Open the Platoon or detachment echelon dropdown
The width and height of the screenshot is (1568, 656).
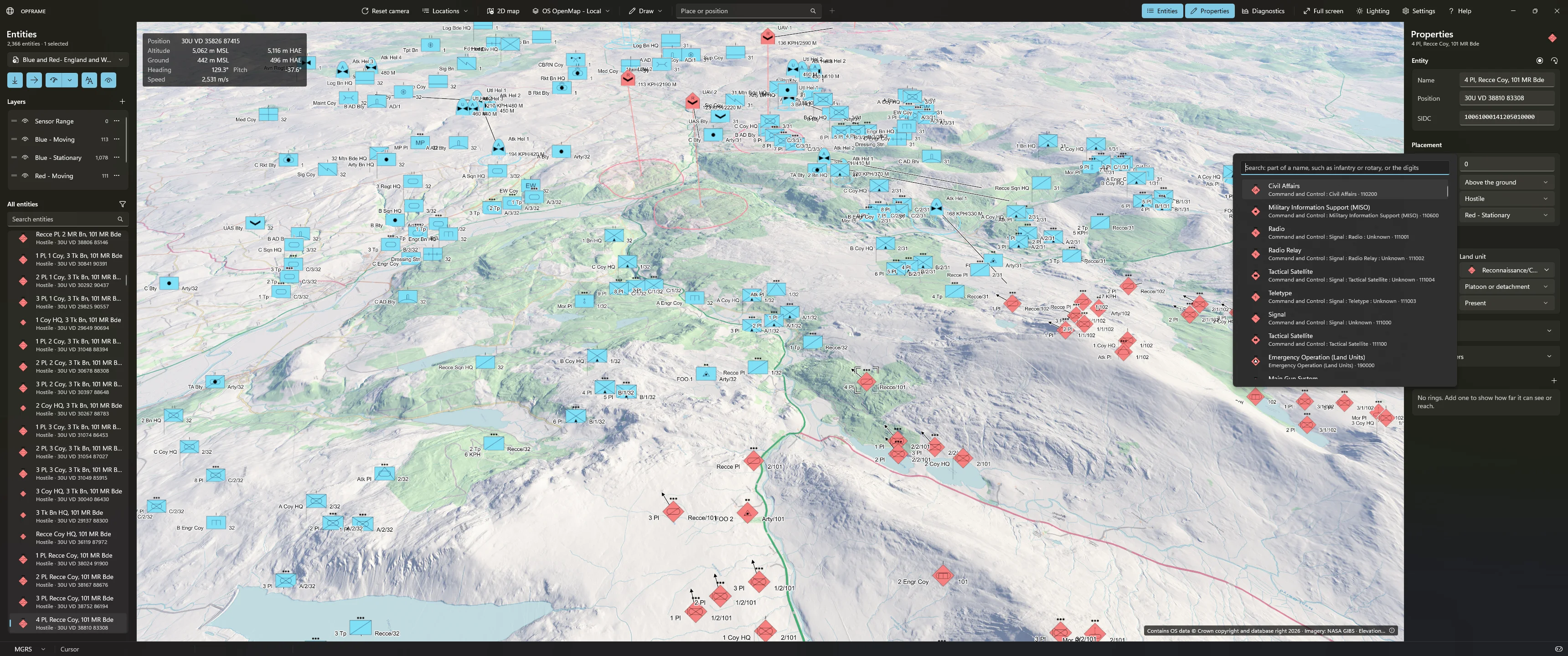(x=1506, y=287)
